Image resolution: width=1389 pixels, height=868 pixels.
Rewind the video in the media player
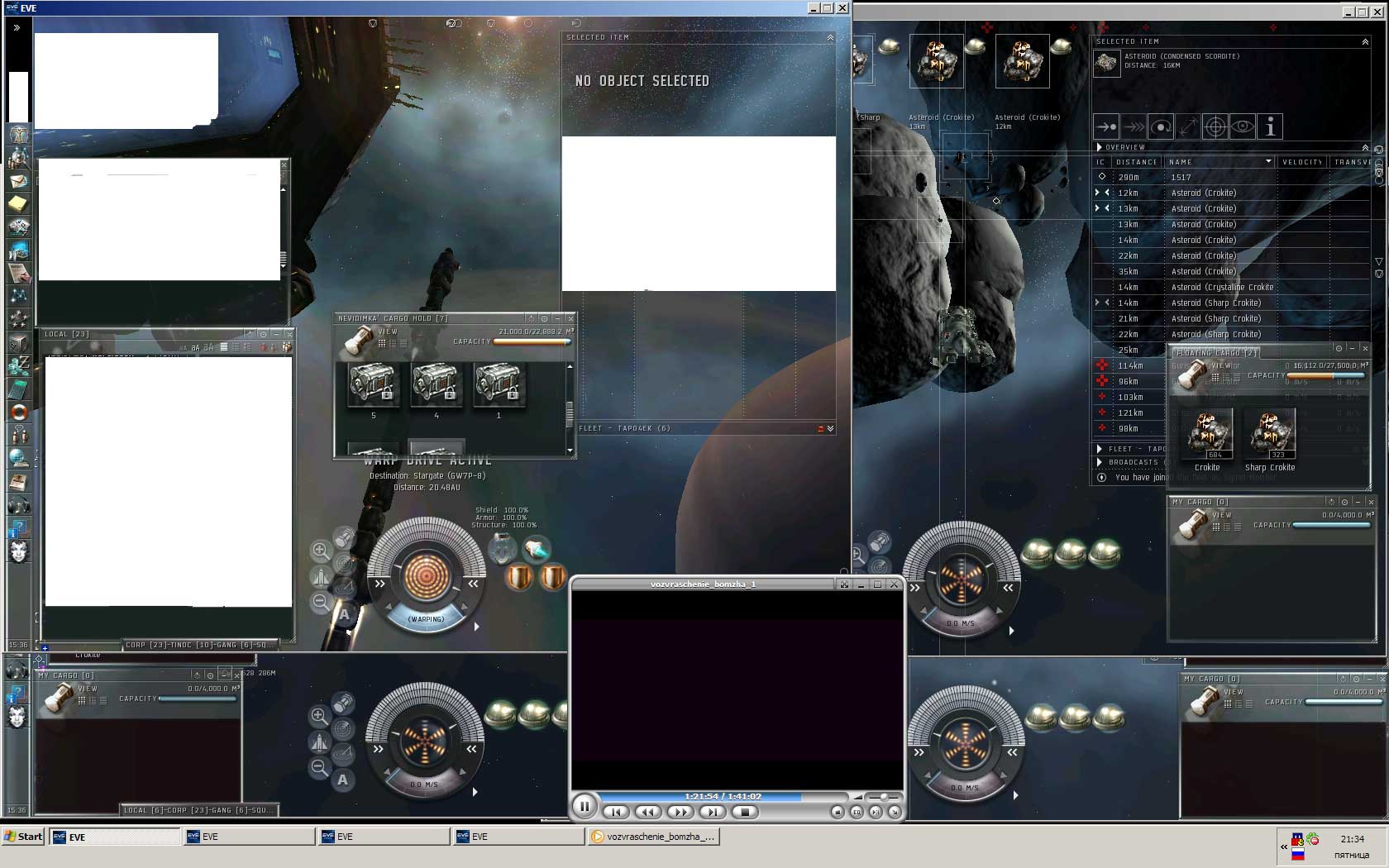(647, 812)
